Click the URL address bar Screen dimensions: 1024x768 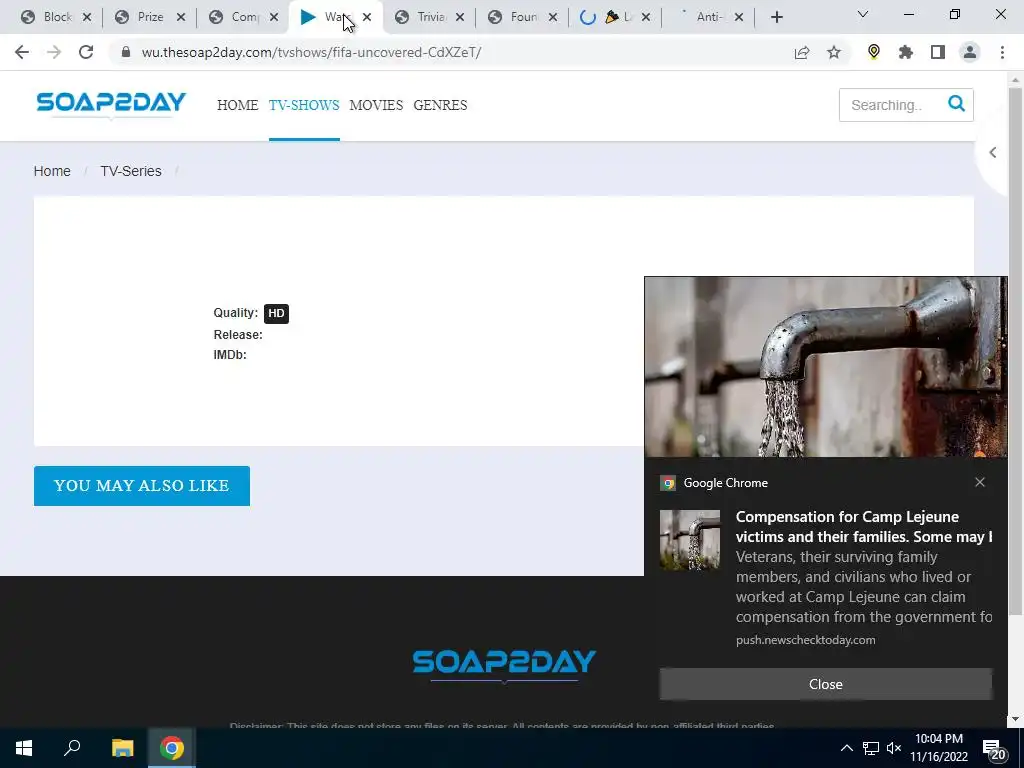451,52
